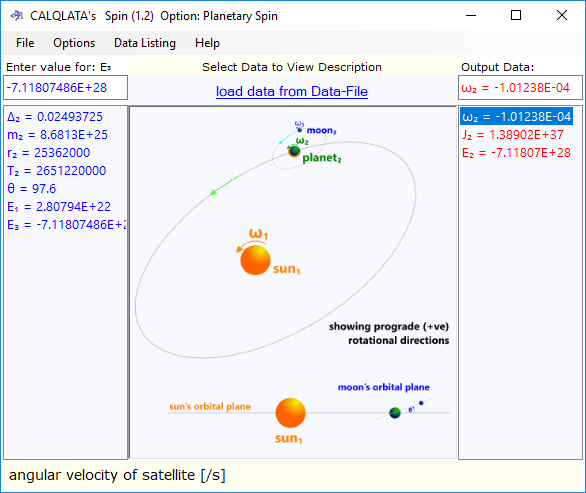Select the Δ₂ = 0.02493725 input row
This screenshot has width=586, height=493.
pyautogui.click(x=55, y=117)
